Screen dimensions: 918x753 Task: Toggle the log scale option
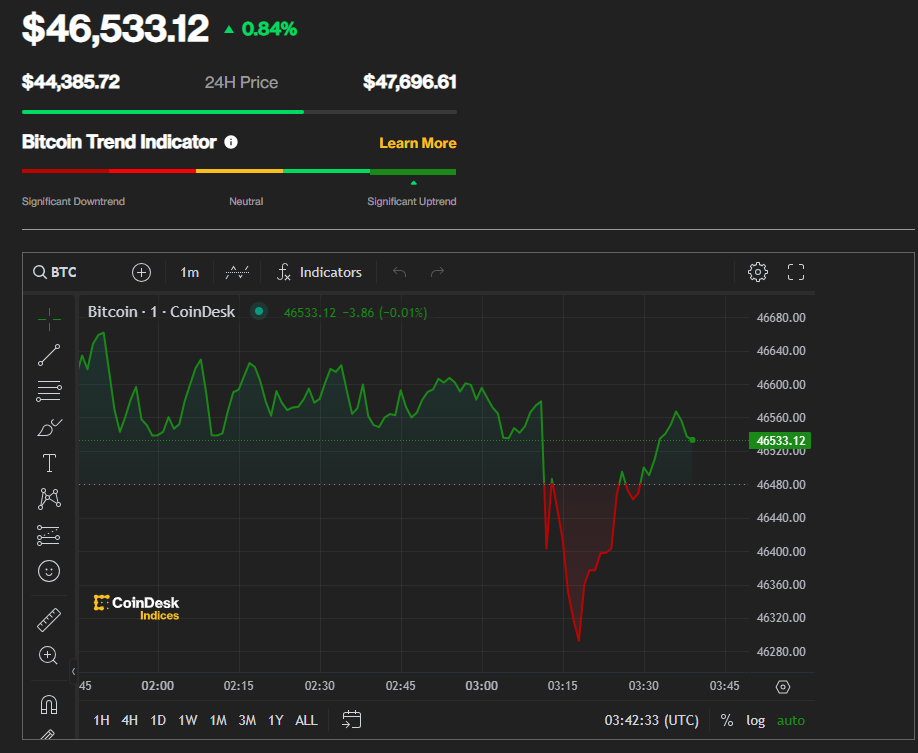[755, 720]
